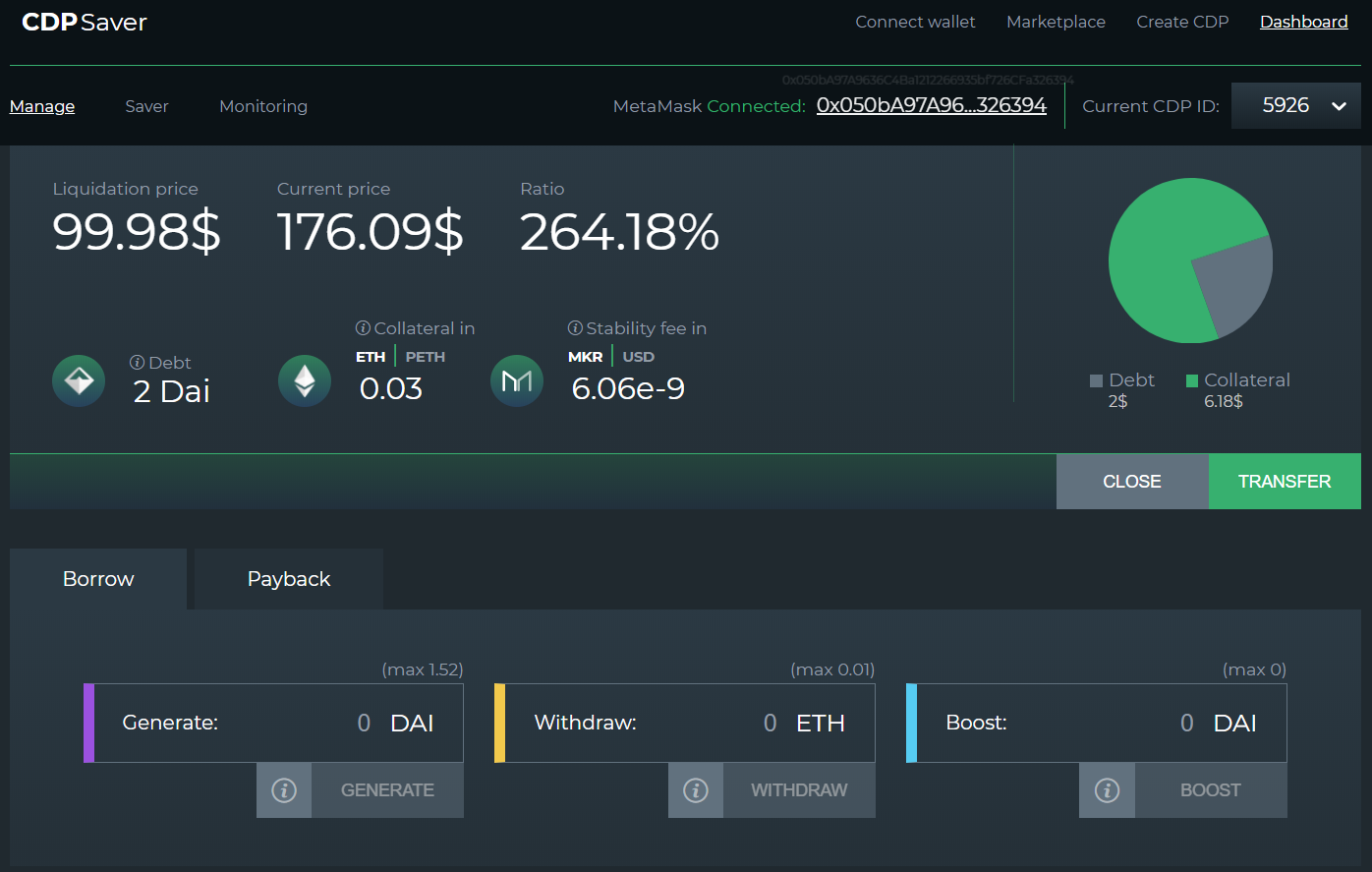Go to the Monitoring section
The height and width of the screenshot is (872, 1372).
click(x=263, y=106)
